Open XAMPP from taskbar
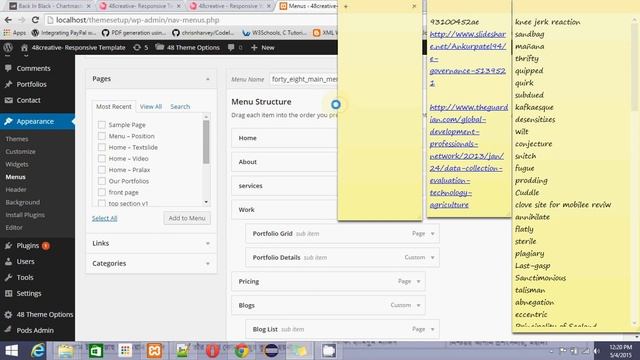The height and width of the screenshot is (360, 640). (154, 351)
